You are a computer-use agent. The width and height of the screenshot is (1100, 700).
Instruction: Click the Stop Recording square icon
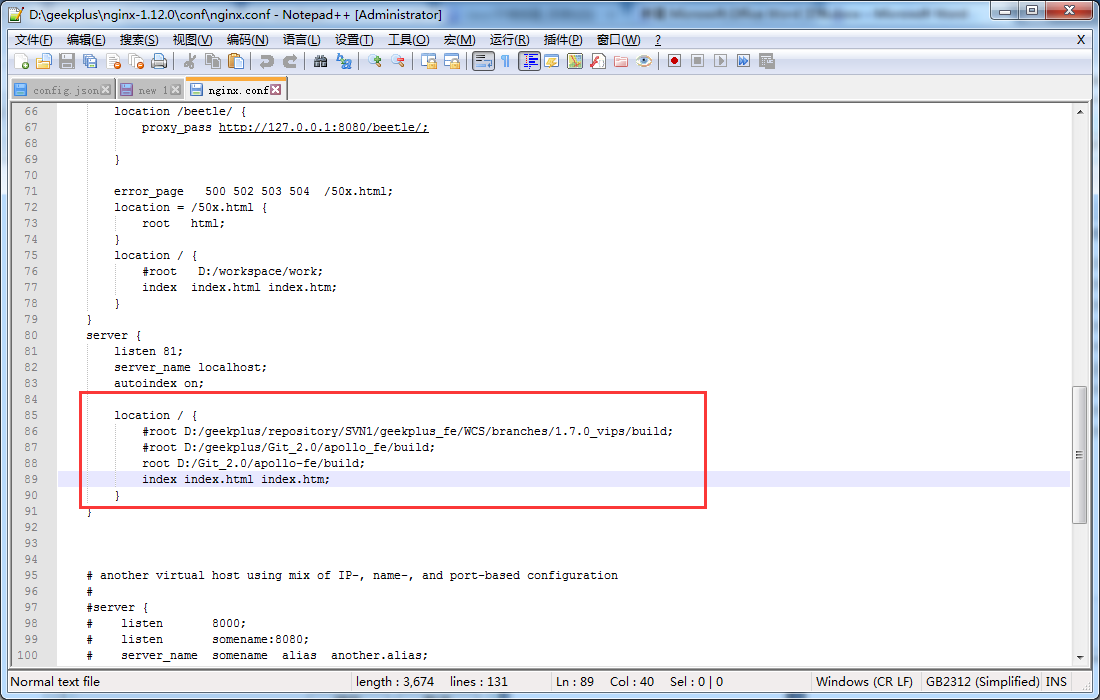pyautogui.click(x=697, y=61)
